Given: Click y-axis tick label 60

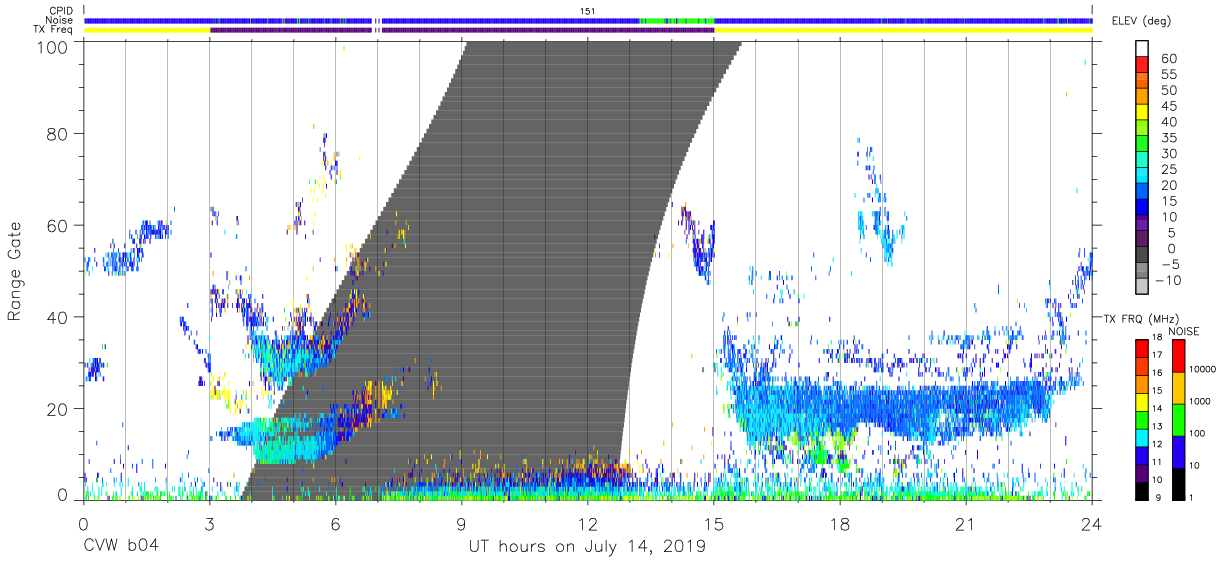Looking at the screenshot, I should [x=58, y=225].
